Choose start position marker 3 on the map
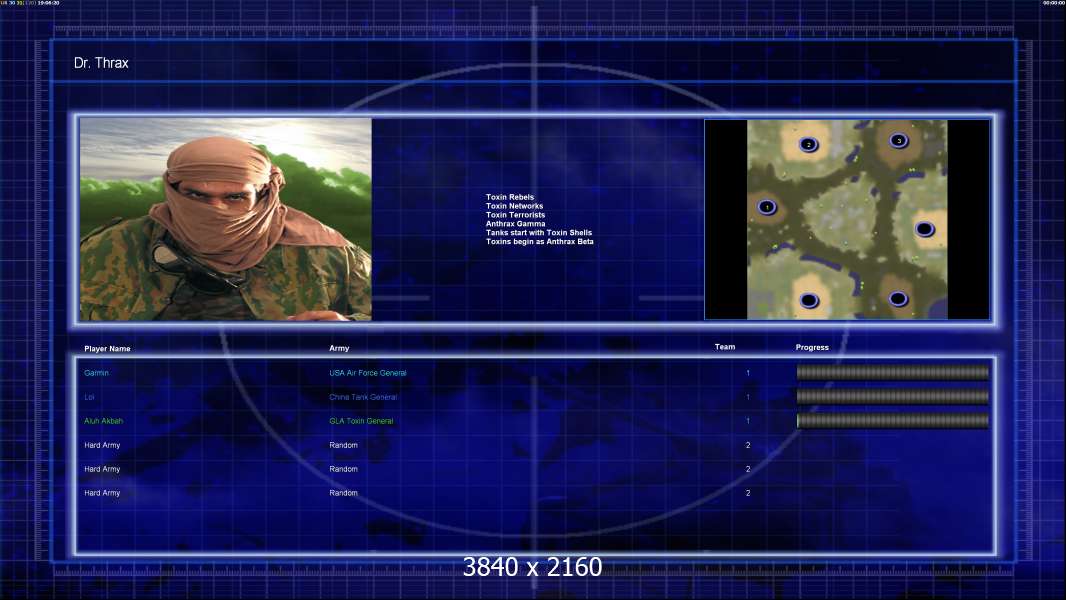 (899, 141)
